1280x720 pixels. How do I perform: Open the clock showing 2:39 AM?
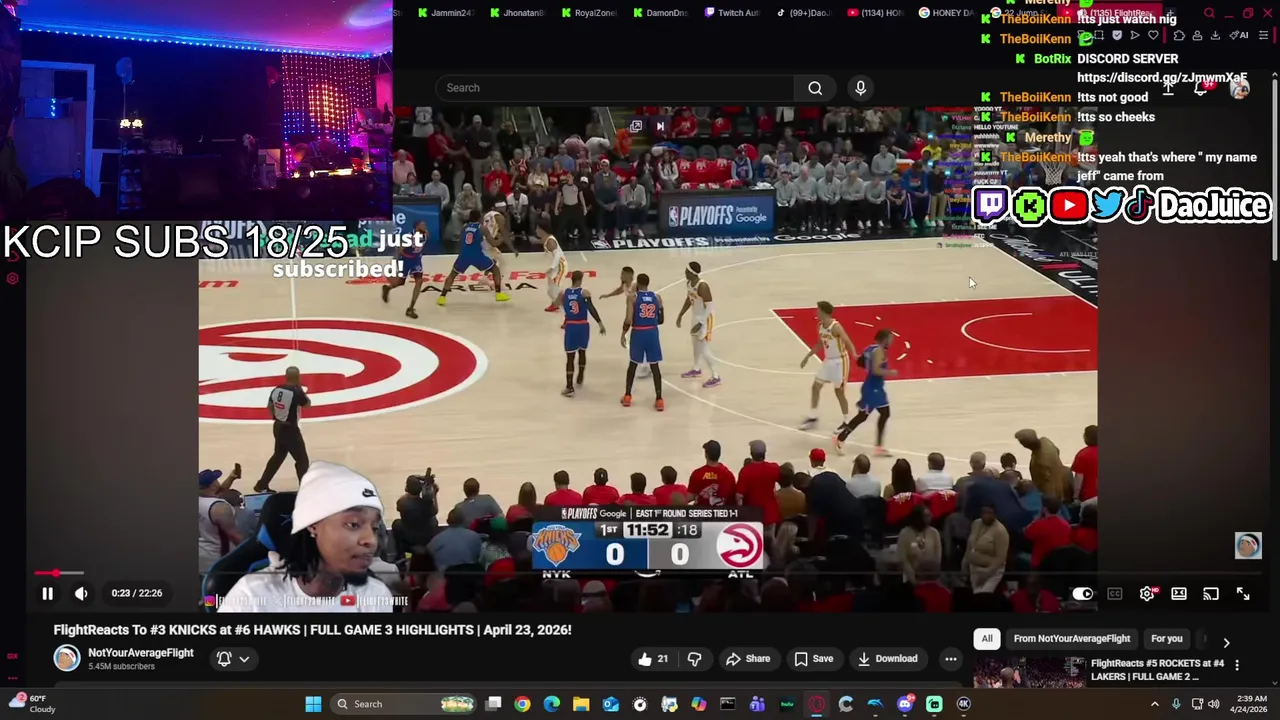1252,704
